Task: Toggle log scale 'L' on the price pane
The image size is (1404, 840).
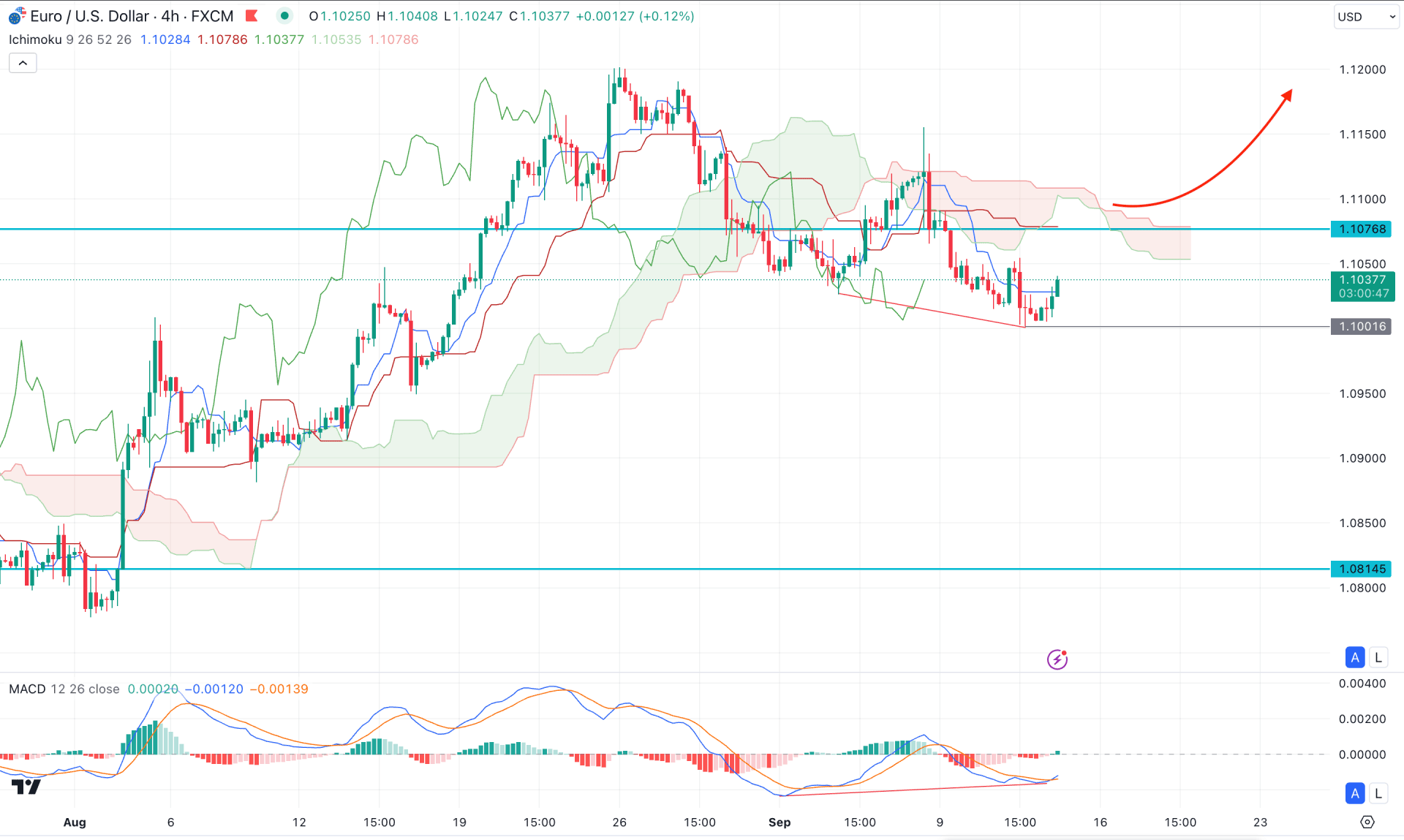Action: coord(1378,657)
